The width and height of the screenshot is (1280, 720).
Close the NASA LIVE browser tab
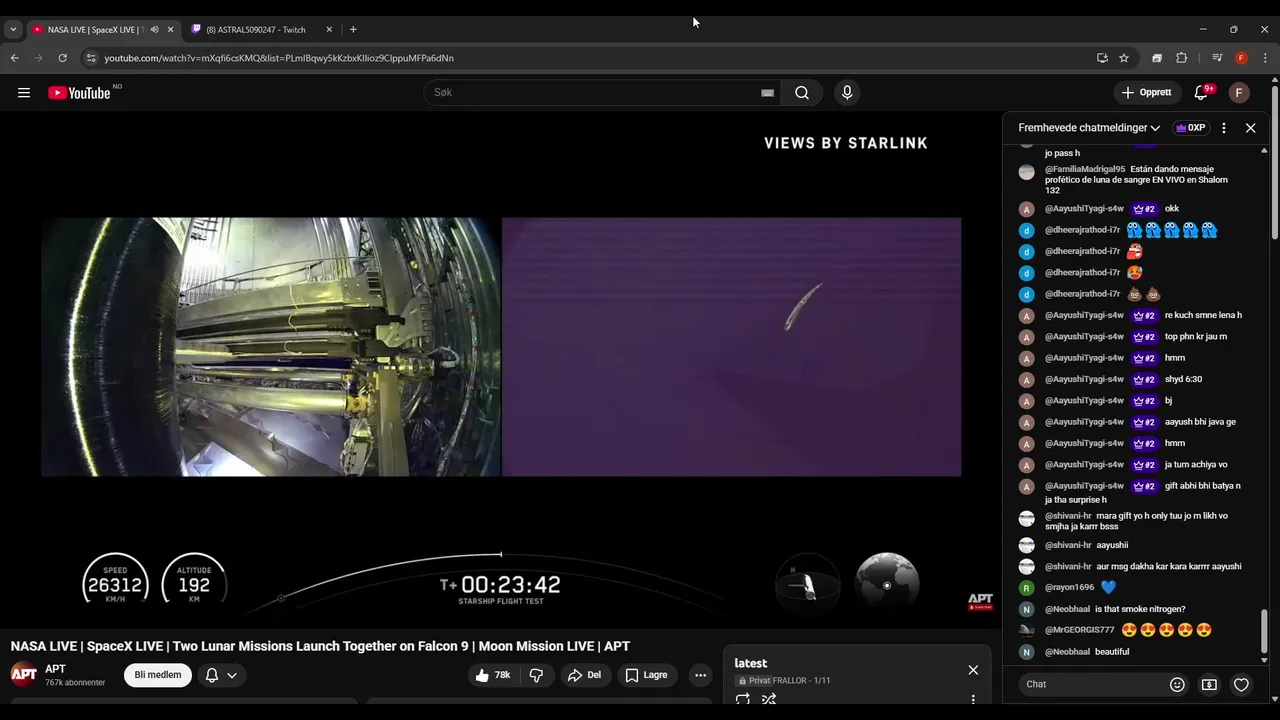(x=170, y=29)
